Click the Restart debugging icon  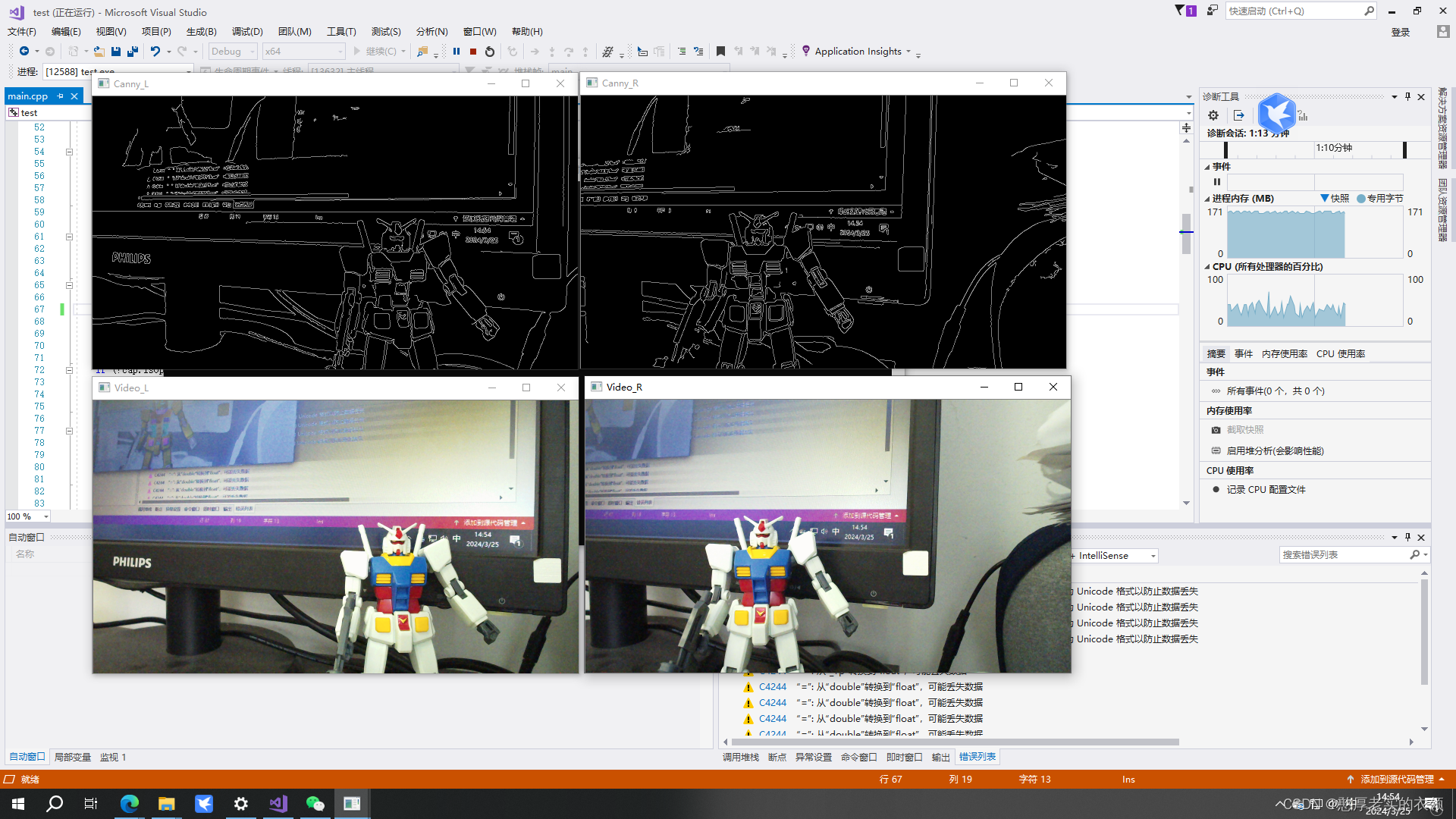[490, 52]
